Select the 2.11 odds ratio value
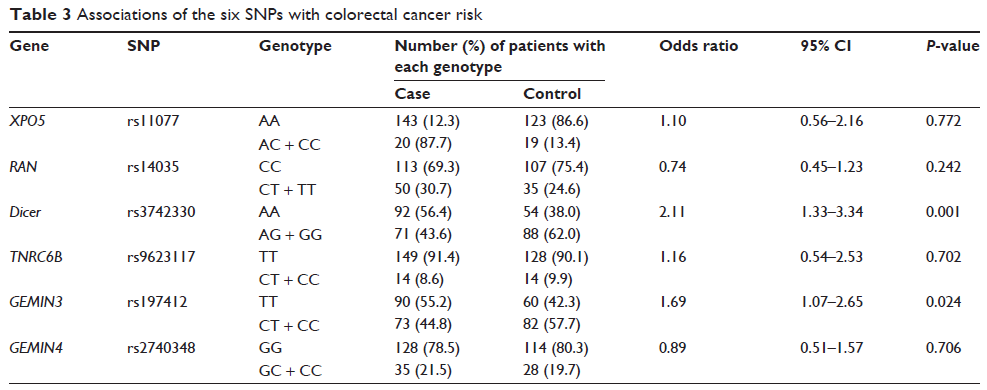987x390 pixels. click(x=672, y=213)
